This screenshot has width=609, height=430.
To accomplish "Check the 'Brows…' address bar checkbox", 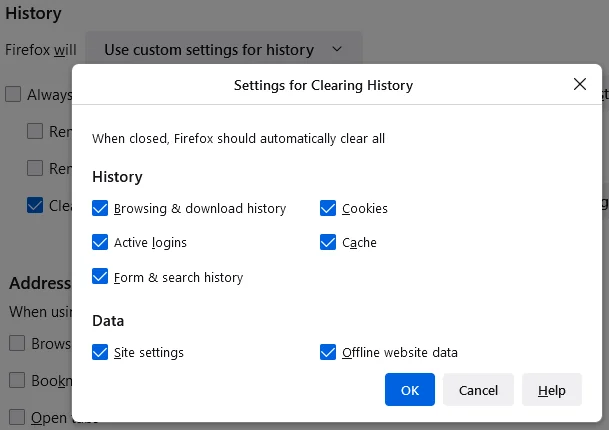I will pyautogui.click(x=17, y=343).
